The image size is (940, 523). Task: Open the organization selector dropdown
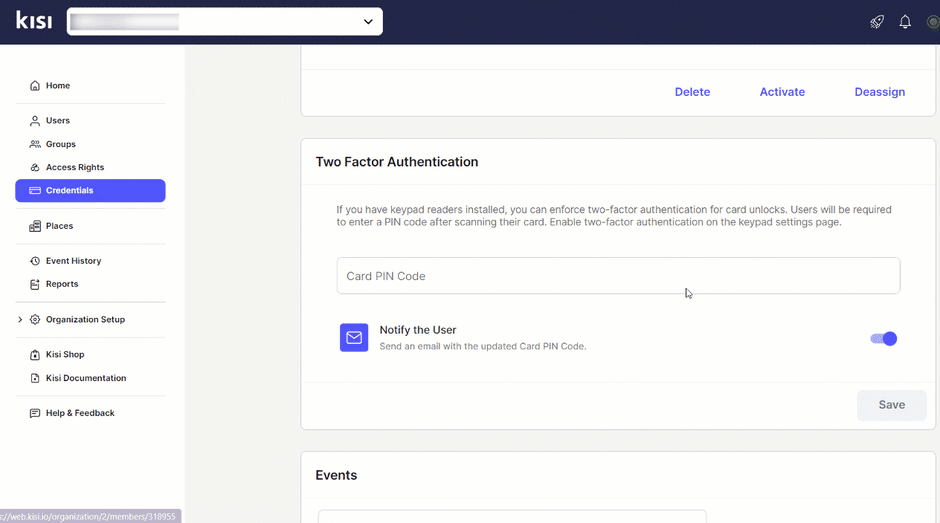coord(225,22)
